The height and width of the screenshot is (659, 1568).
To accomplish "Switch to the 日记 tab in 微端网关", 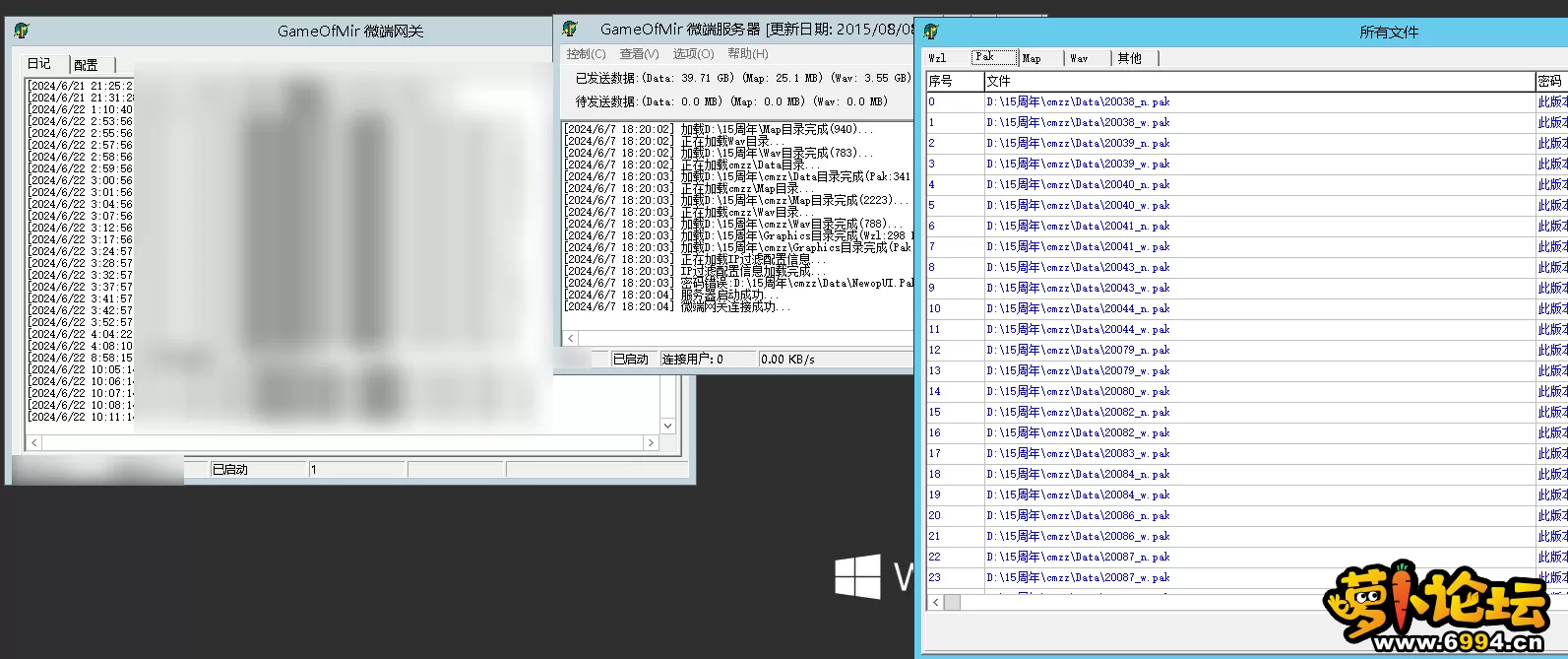I will click(39, 64).
